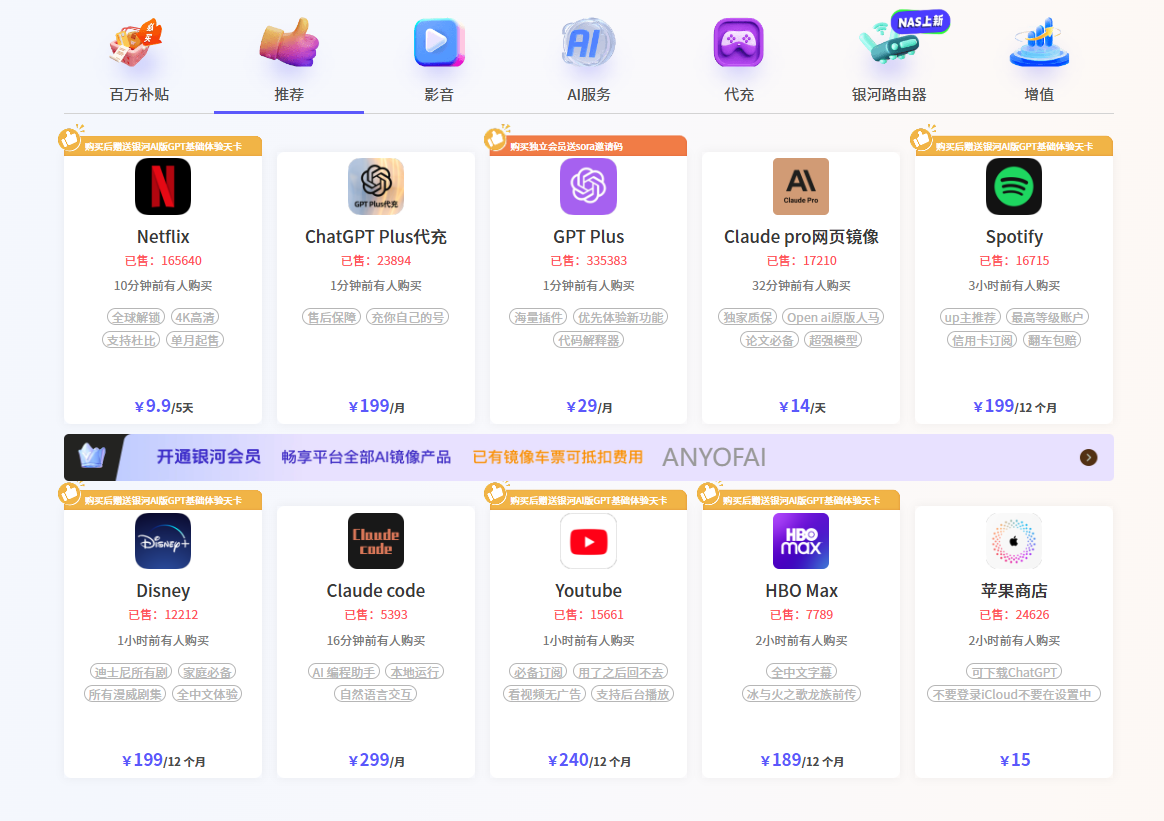Click the AI 编程助手 tag
Viewport: 1164px width, 821px height.
344,672
